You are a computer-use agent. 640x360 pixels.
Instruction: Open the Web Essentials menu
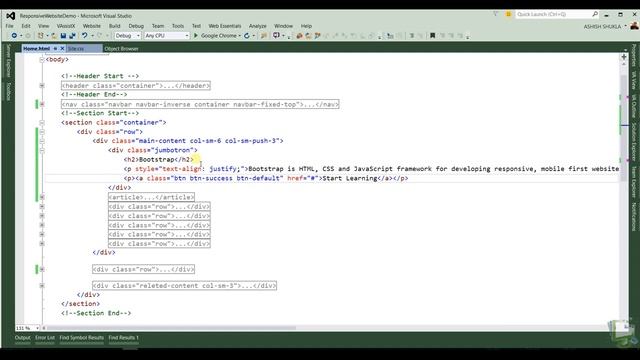pos(225,26)
